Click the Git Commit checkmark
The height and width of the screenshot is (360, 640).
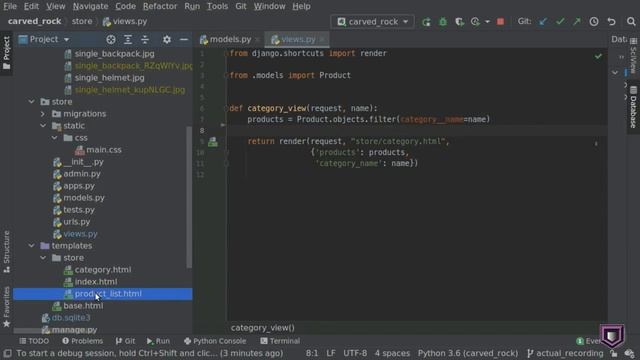click(560, 22)
